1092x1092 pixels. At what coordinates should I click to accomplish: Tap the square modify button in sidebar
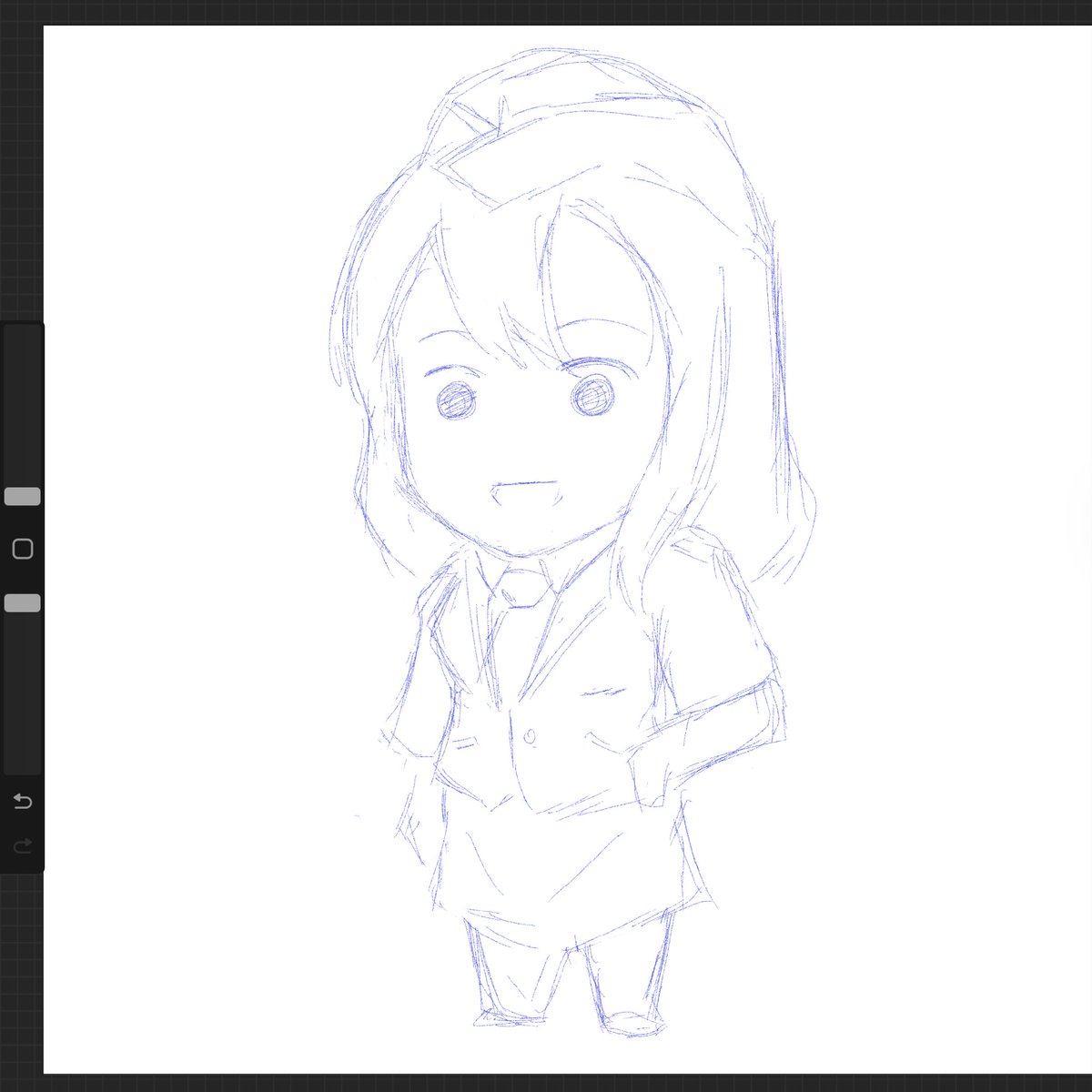[23, 549]
